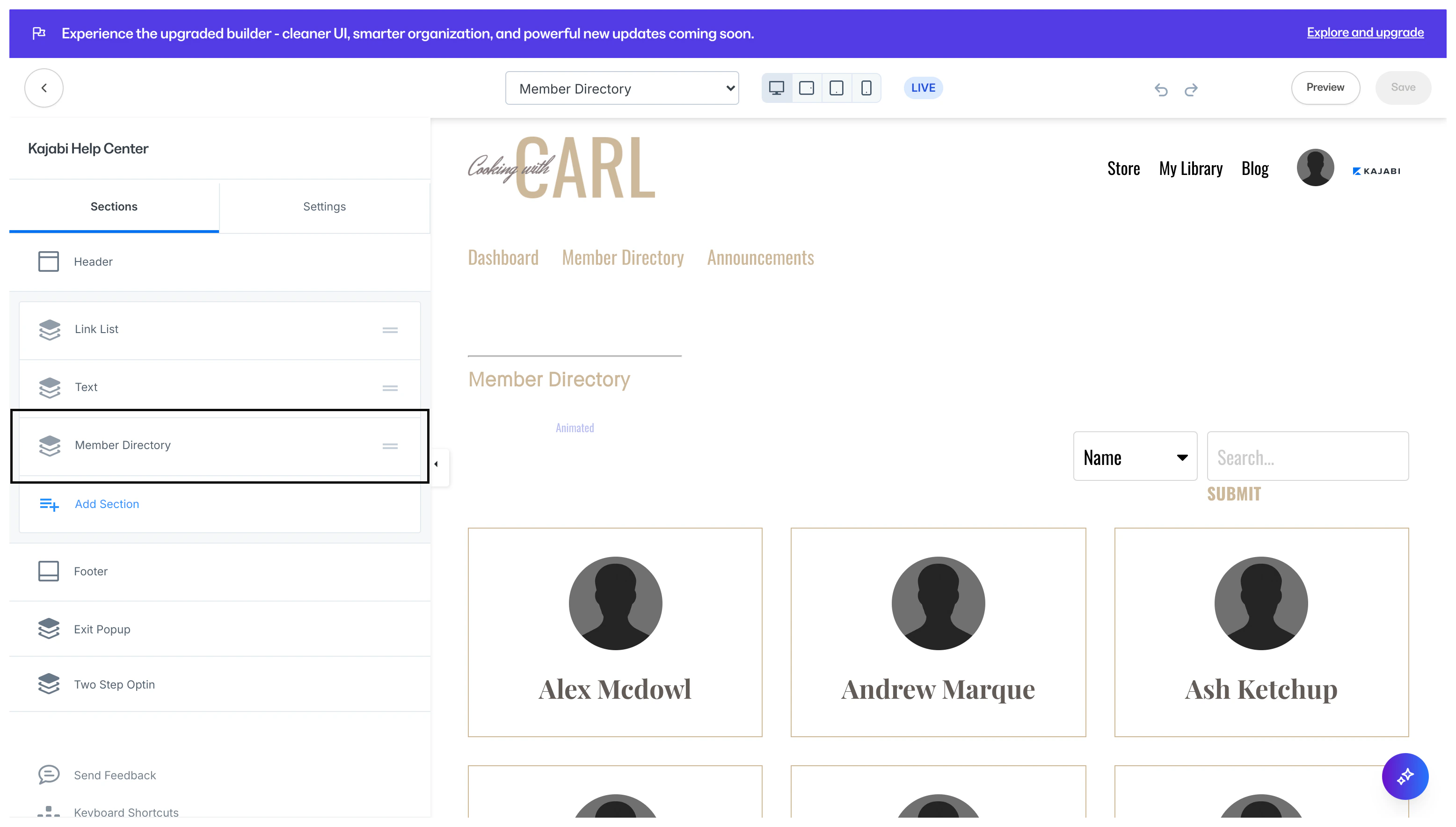
Task: Click the user avatar in site header
Action: 1315,167
